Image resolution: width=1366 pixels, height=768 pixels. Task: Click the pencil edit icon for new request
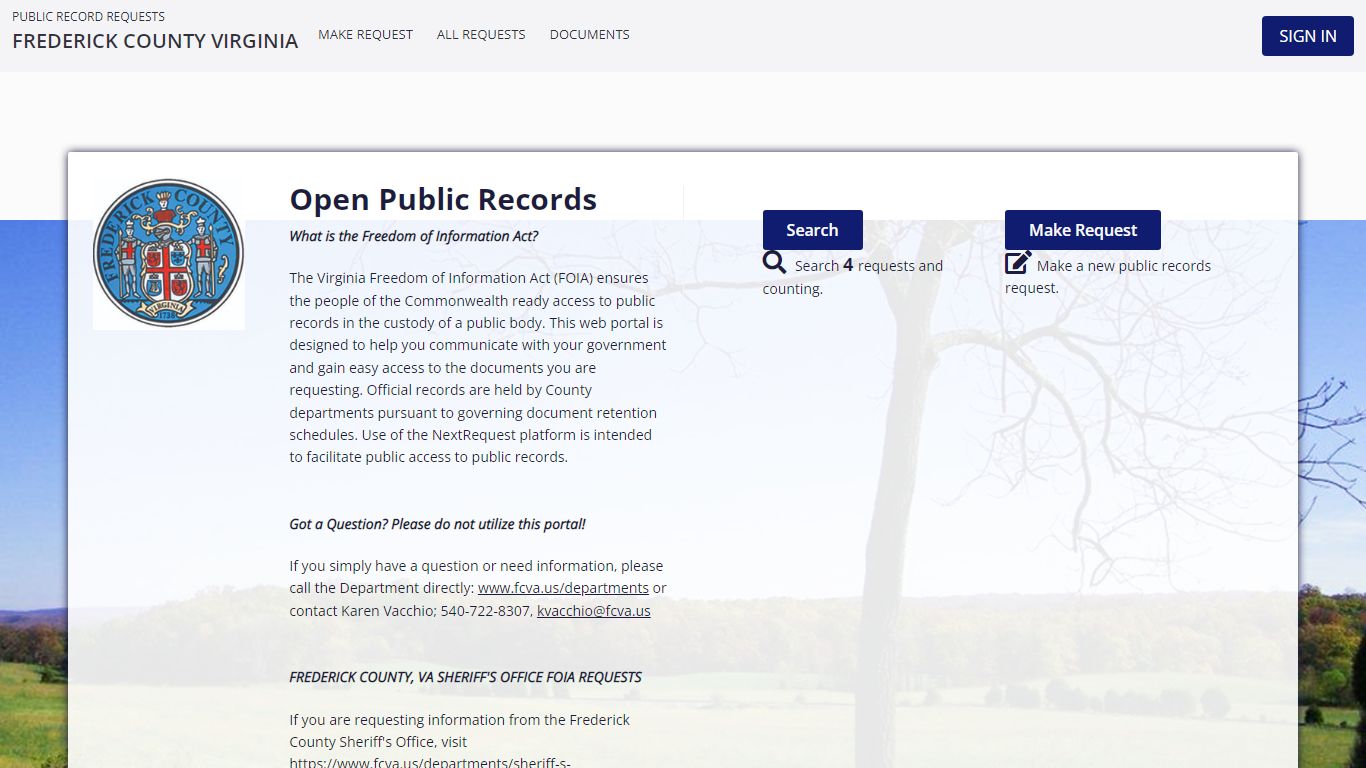pyautogui.click(x=1018, y=263)
